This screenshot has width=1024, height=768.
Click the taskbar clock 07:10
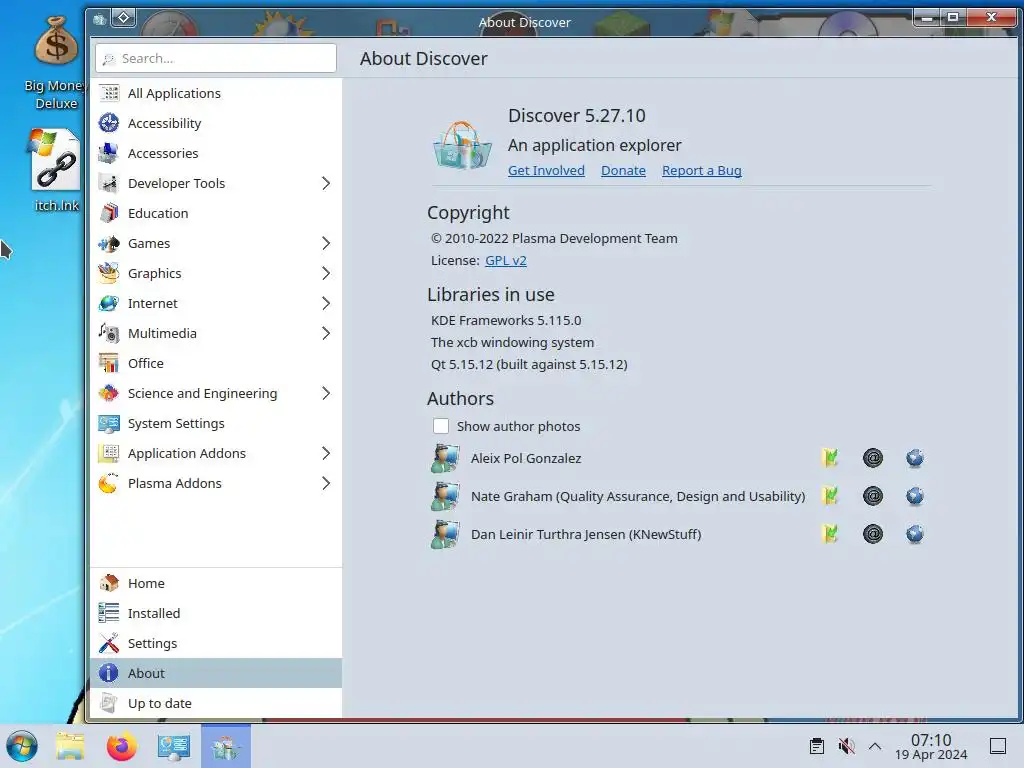tap(931, 740)
